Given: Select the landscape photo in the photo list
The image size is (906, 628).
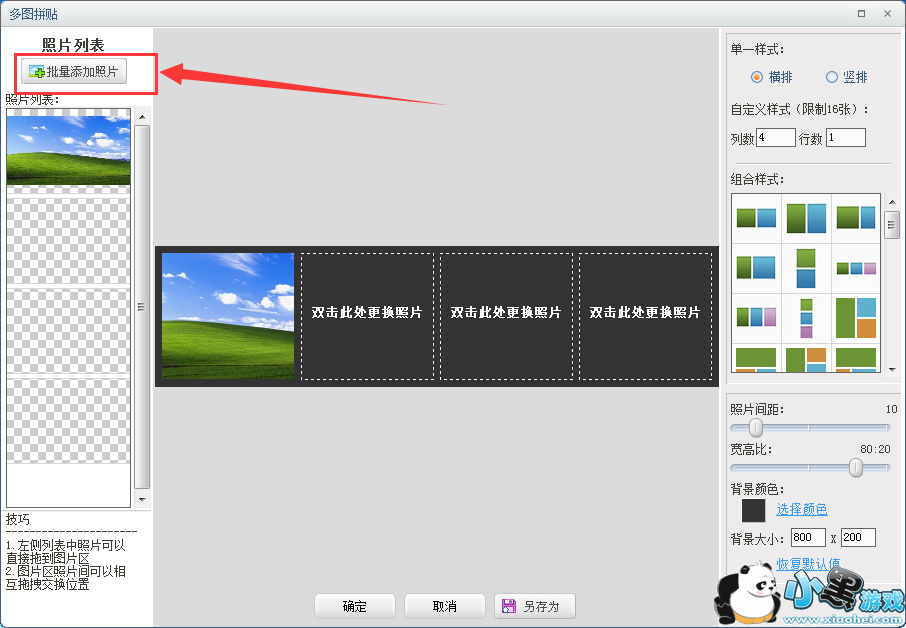Looking at the screenshot, I should (68, 150).
